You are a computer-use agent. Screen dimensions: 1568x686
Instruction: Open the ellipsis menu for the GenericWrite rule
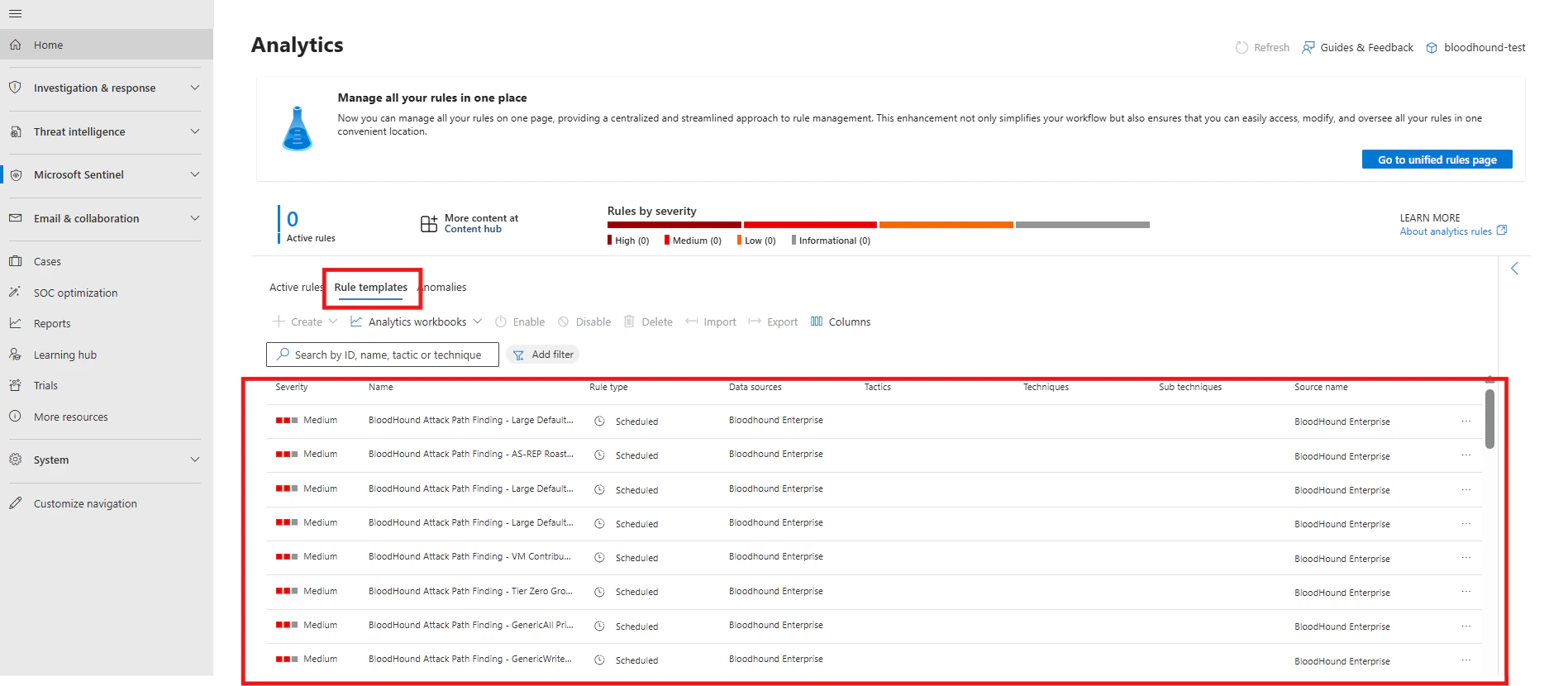[1466, 660]
